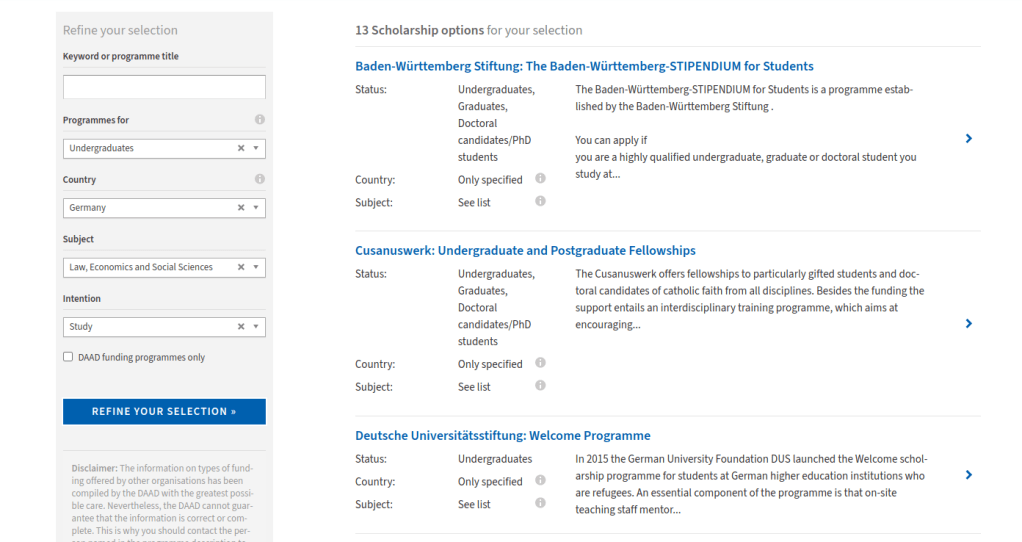Click info icon beside Country filter label

pos(260,180)
